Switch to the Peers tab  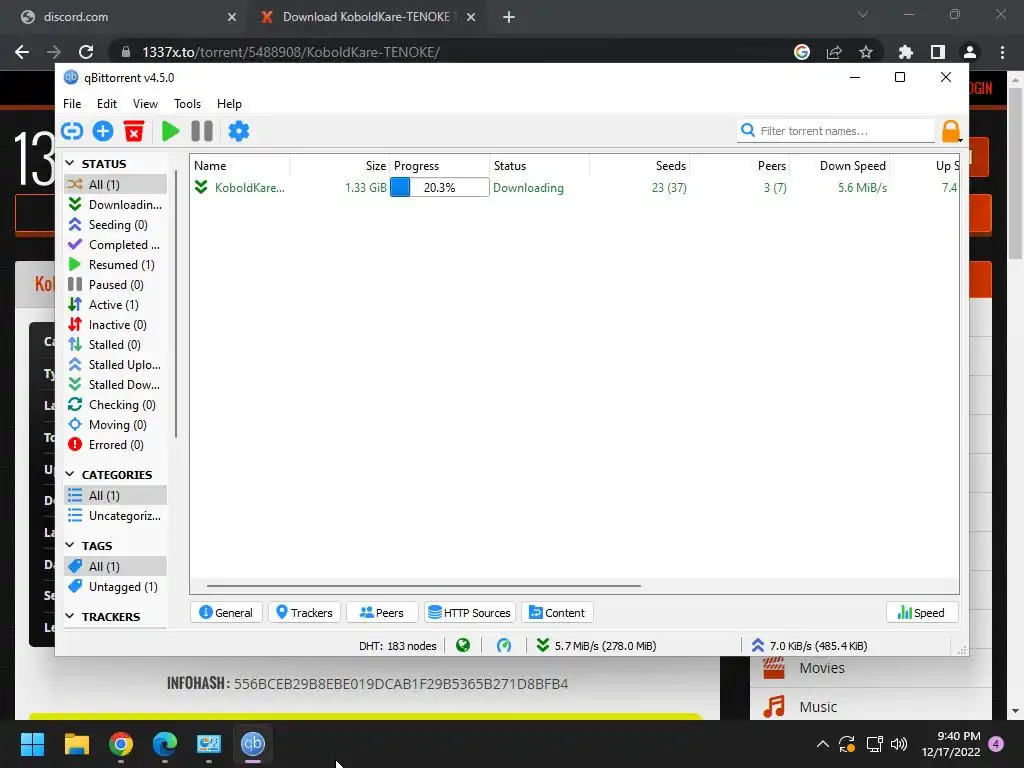[x=382, y=613]
